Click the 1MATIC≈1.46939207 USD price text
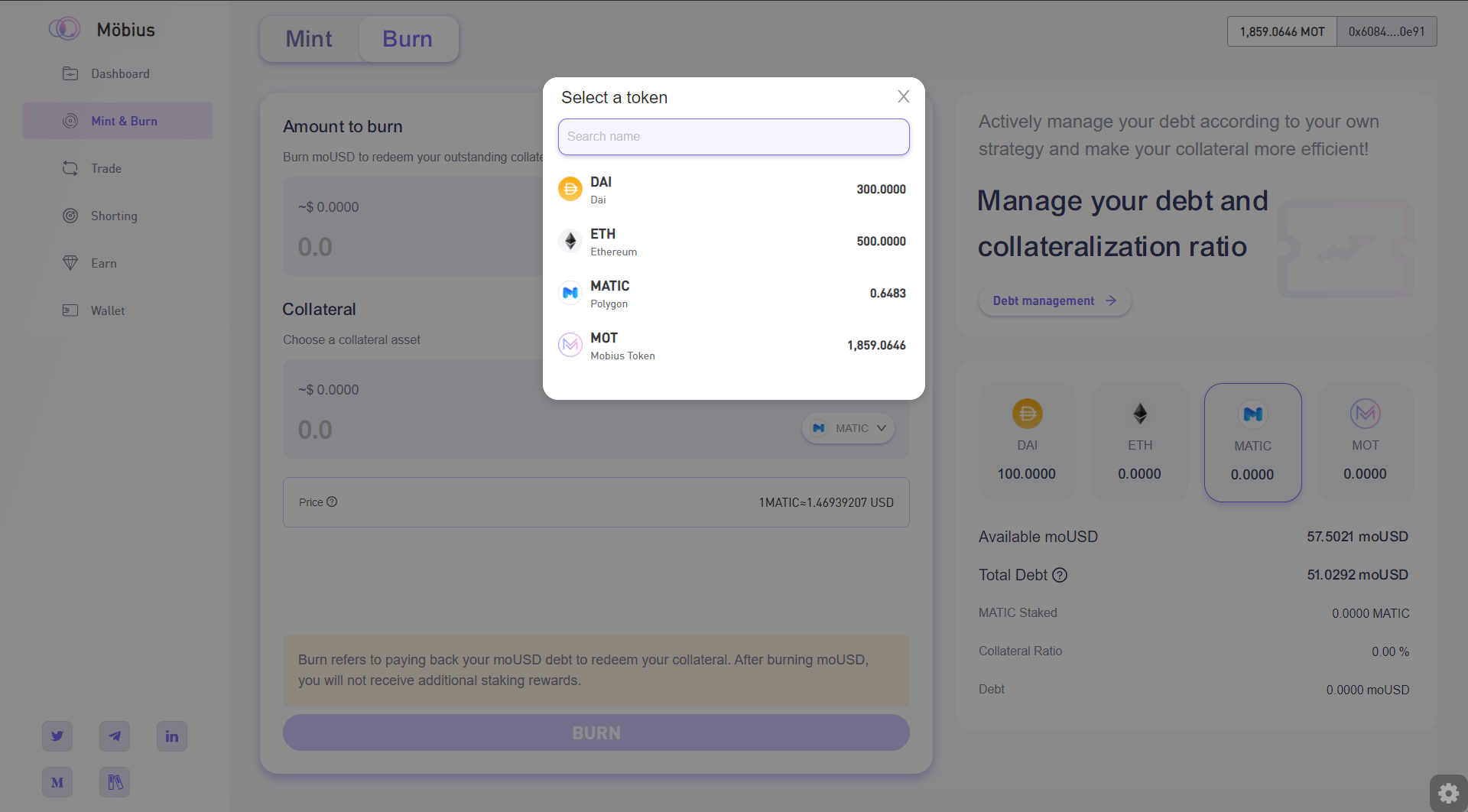Viewport: 1468px width, 812px height. point(826,502)
